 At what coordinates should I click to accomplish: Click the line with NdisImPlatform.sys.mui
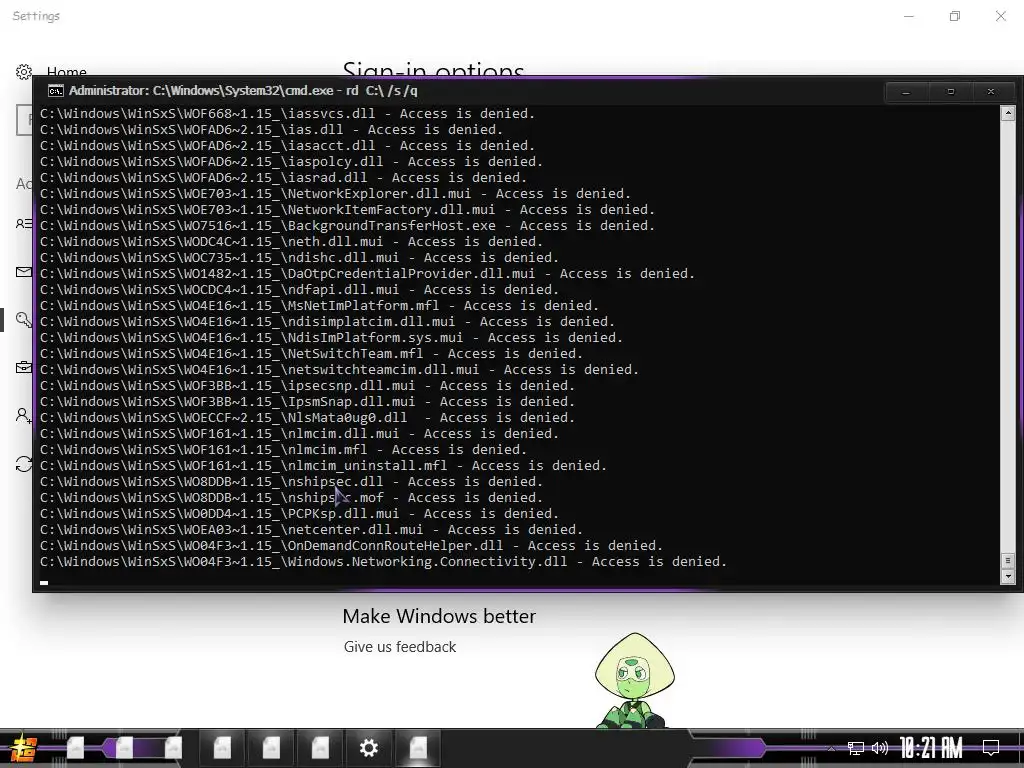(x=331, y=338)
